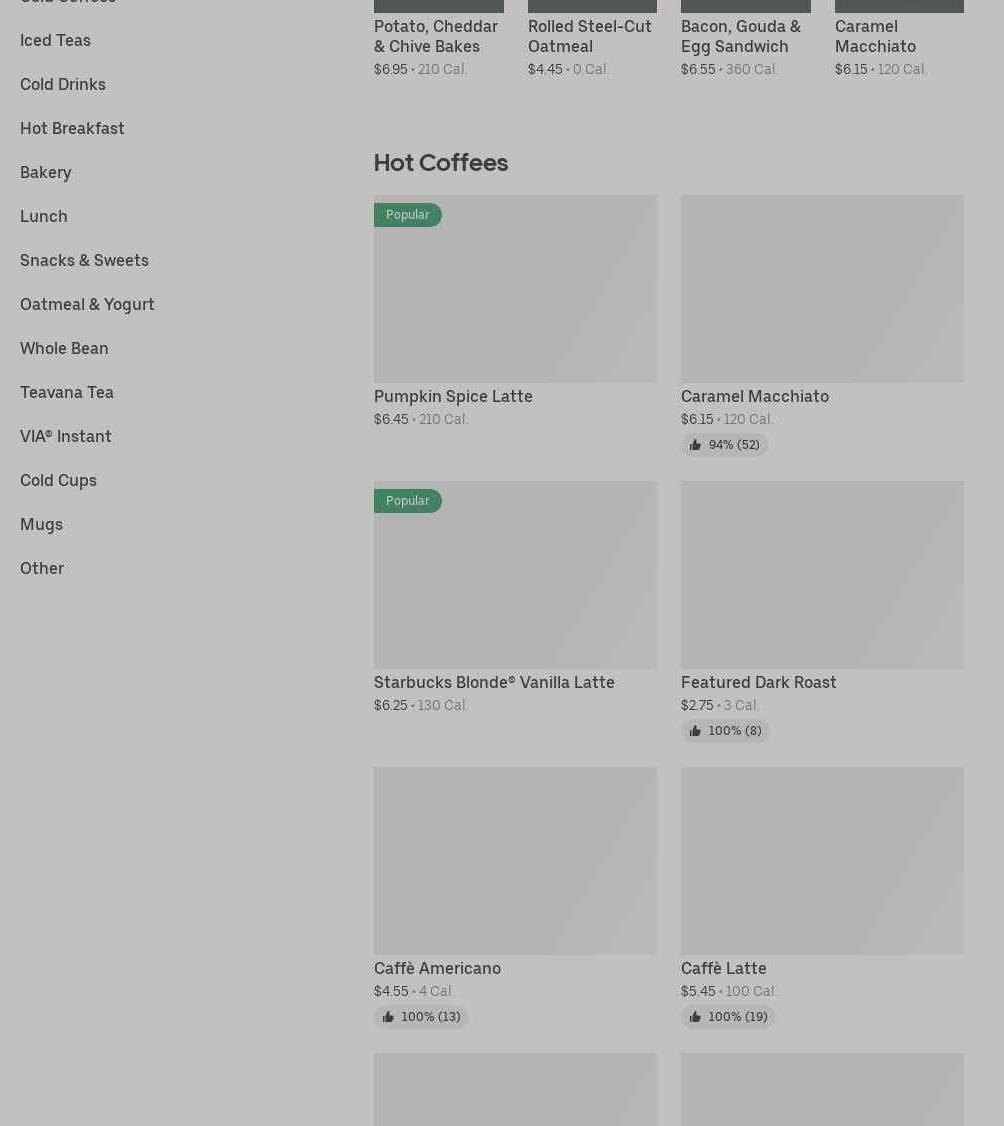Select Teavana Tea category
Viewport: 1004px width, 1126px height.
[x=67, y=392]
